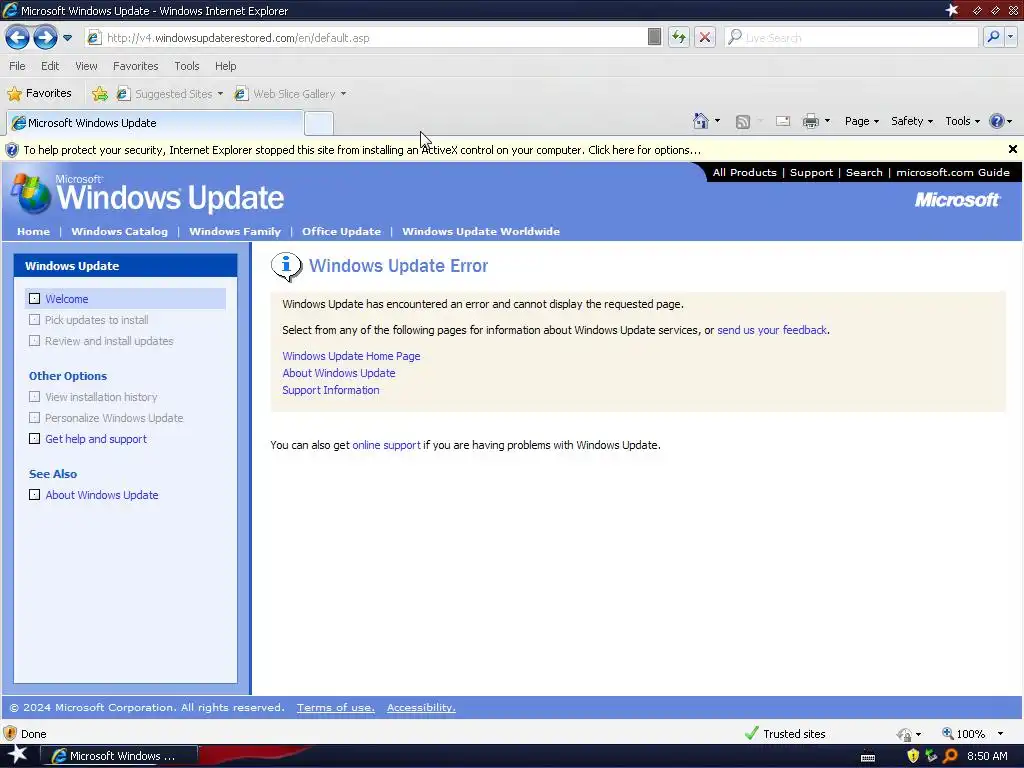Screen dimensions: 1024x768
Task: Click the RSS Feeds icon
Action: pos(743,121)
